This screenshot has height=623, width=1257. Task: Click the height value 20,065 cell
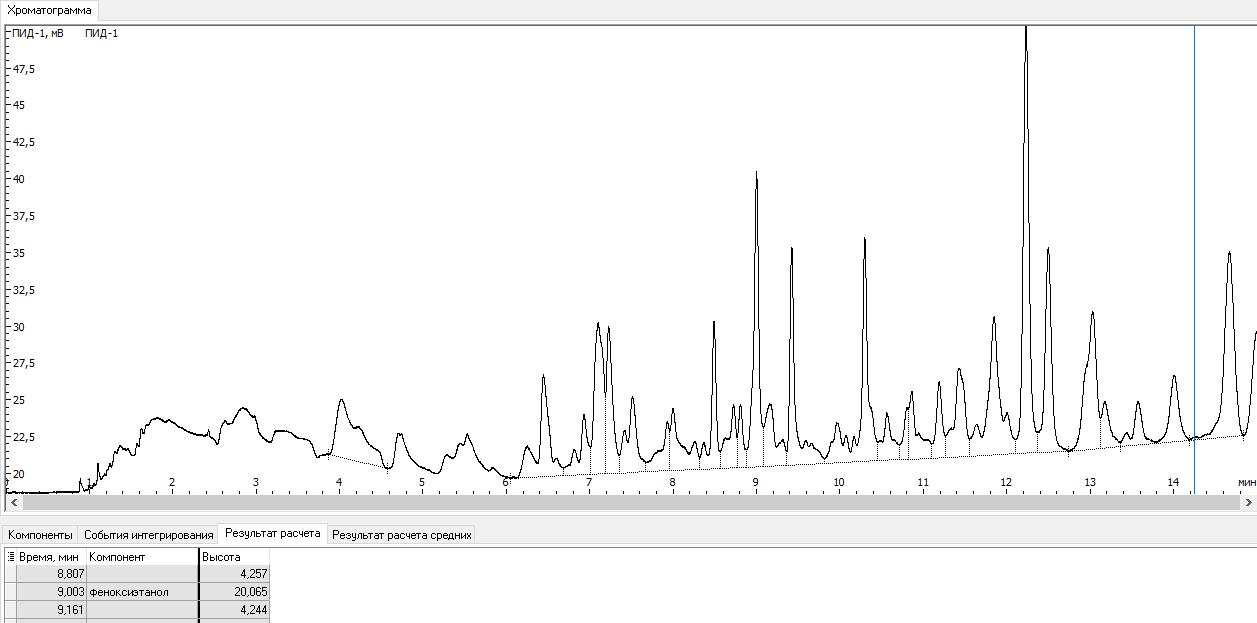coord(234,592)
